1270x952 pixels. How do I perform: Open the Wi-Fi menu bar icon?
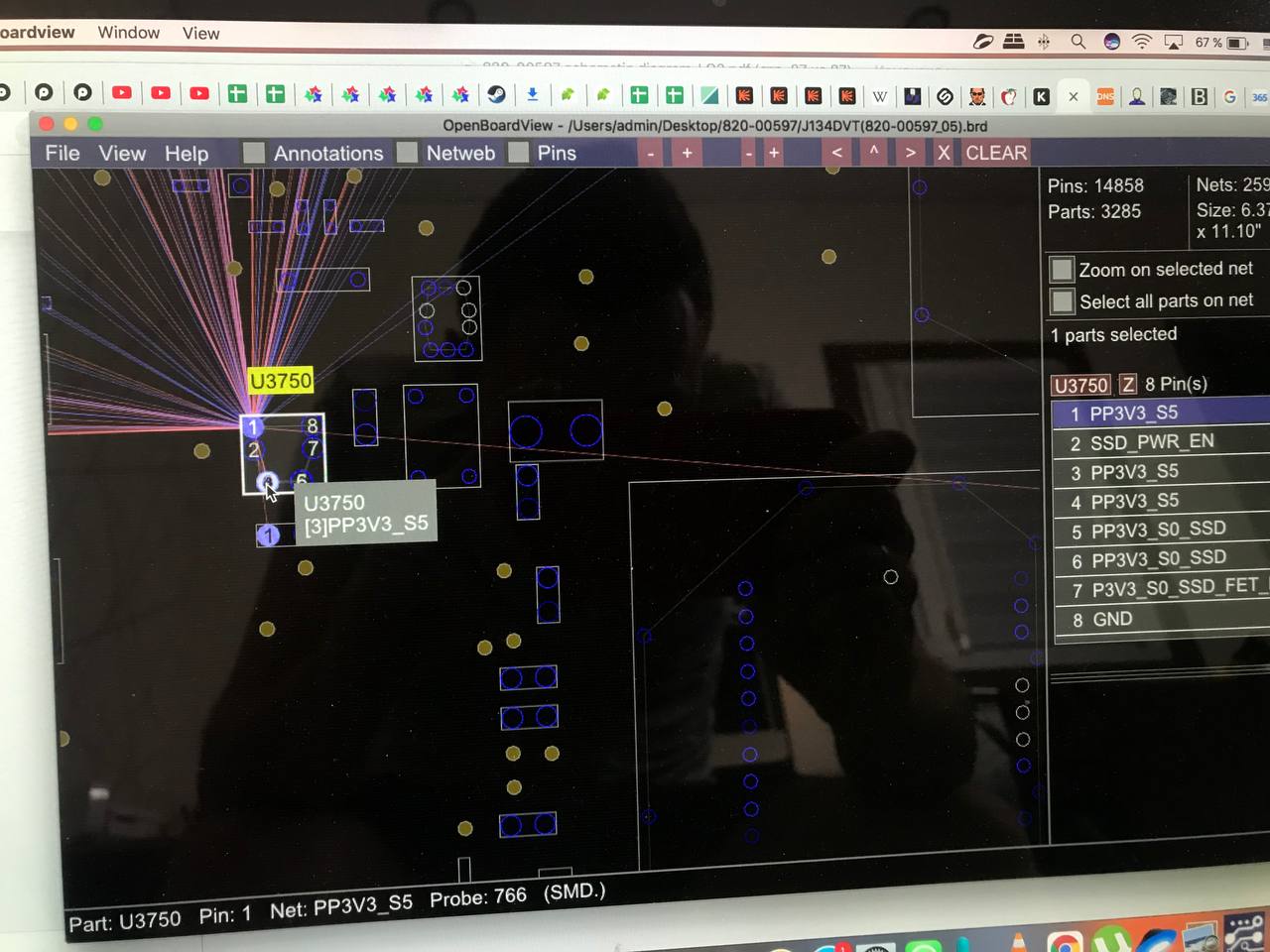coord(1142,42)
